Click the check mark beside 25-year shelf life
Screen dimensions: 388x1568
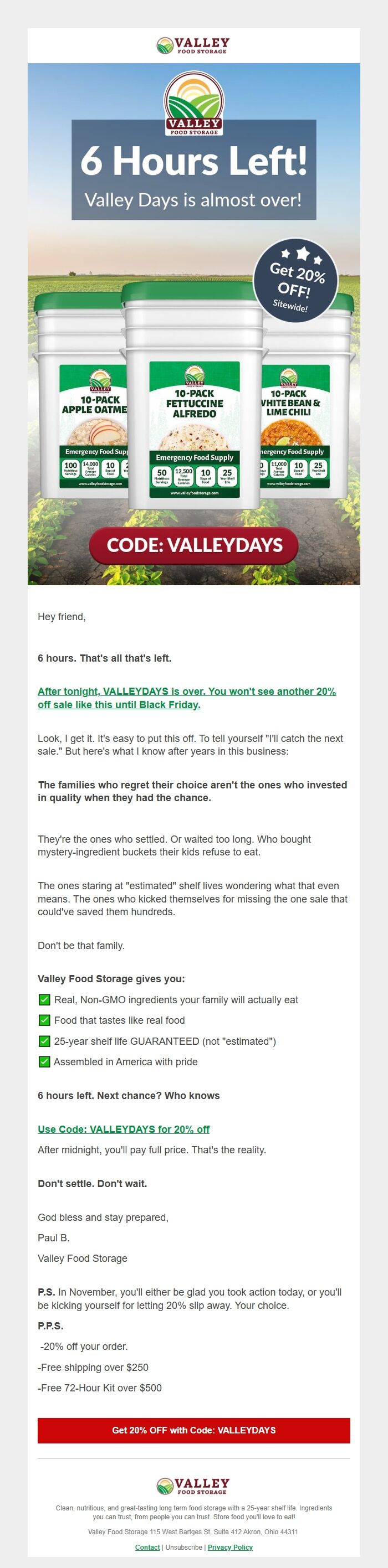tap(44, 1041)
